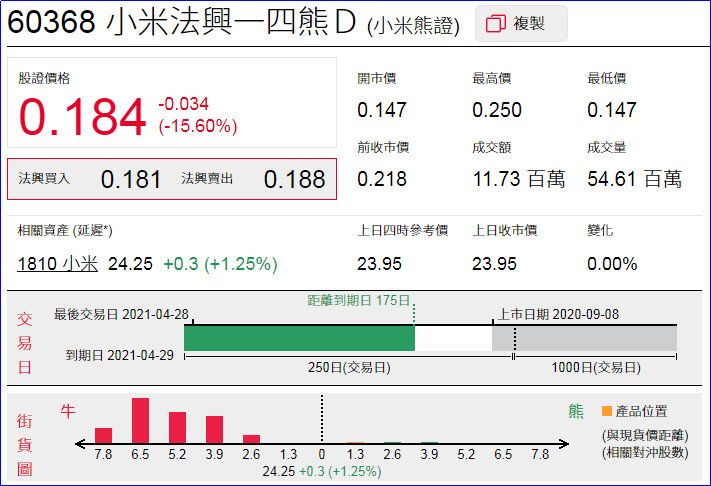The width and height of the screenshot is (711, 486).
Task: Click the 上市日期 2020-09-08 label
Action: (x=558, y=314)
